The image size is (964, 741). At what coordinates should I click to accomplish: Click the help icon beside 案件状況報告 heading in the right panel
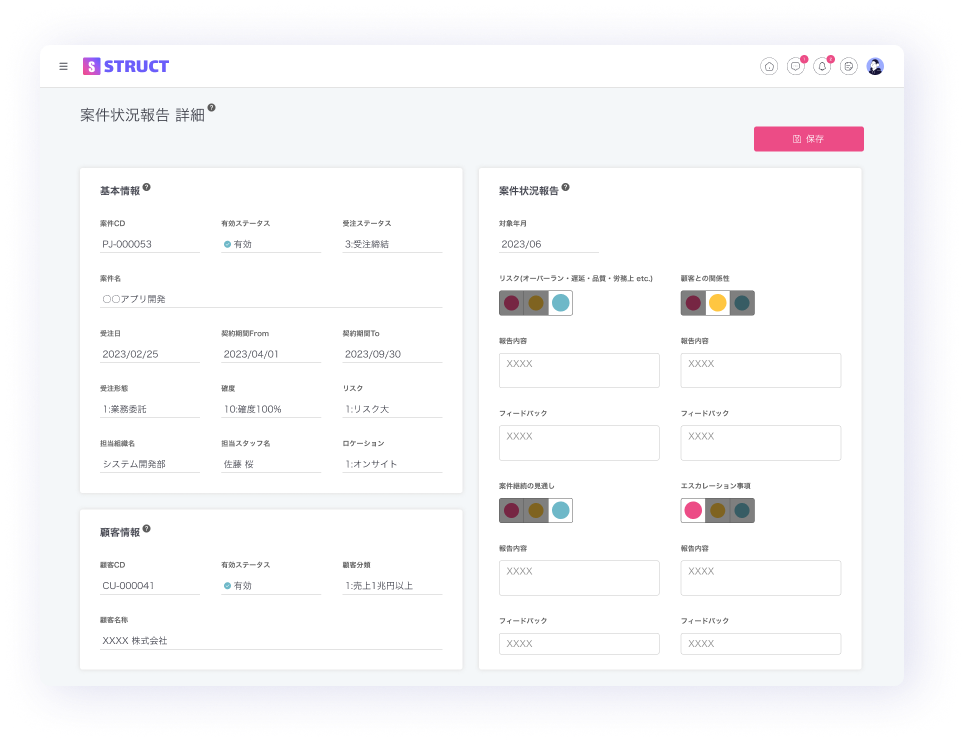click(x=566, y=187)
